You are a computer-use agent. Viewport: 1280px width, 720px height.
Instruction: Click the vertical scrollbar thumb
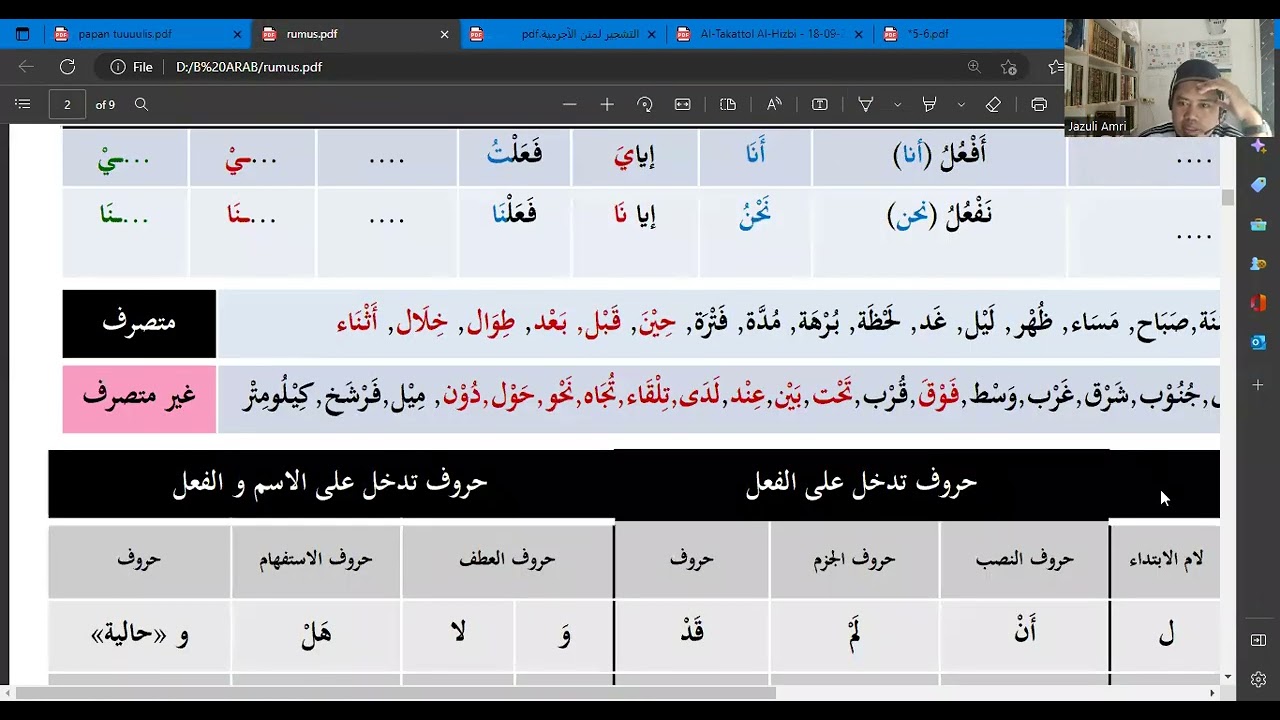(1227, 197)
